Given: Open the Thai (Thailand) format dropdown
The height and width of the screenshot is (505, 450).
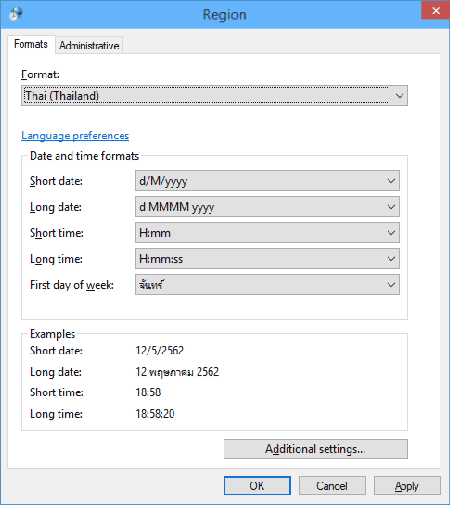Looking at the screenshot, I should click(x=214, y=96).
